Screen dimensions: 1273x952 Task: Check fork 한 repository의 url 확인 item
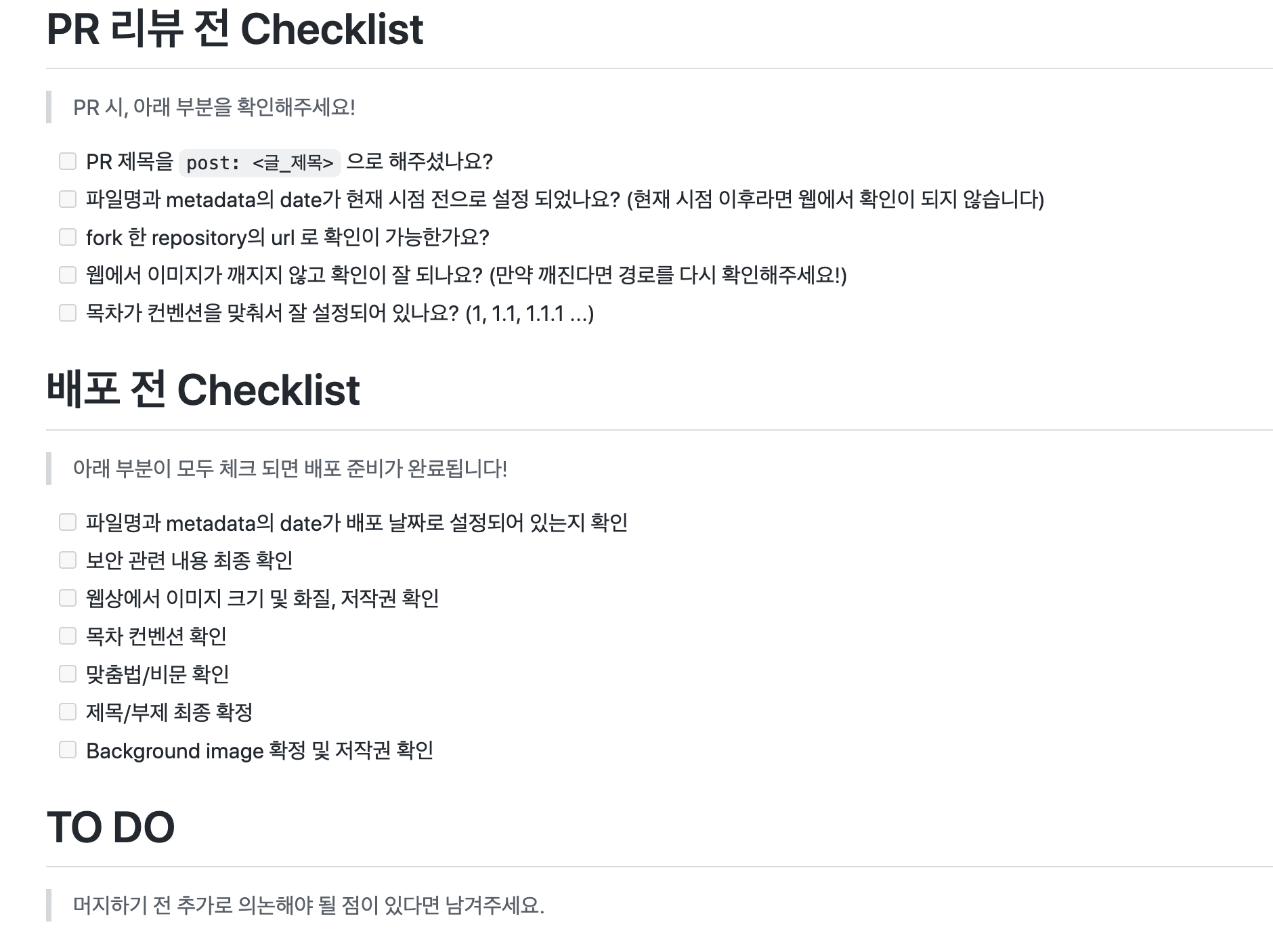pyautogui.click(x=68, y=237)
